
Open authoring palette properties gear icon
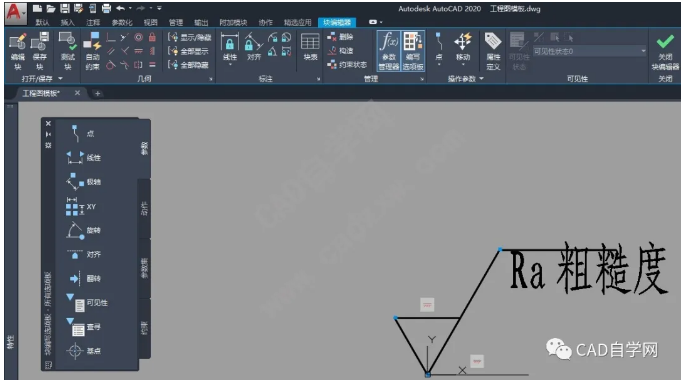coord(48,145)
